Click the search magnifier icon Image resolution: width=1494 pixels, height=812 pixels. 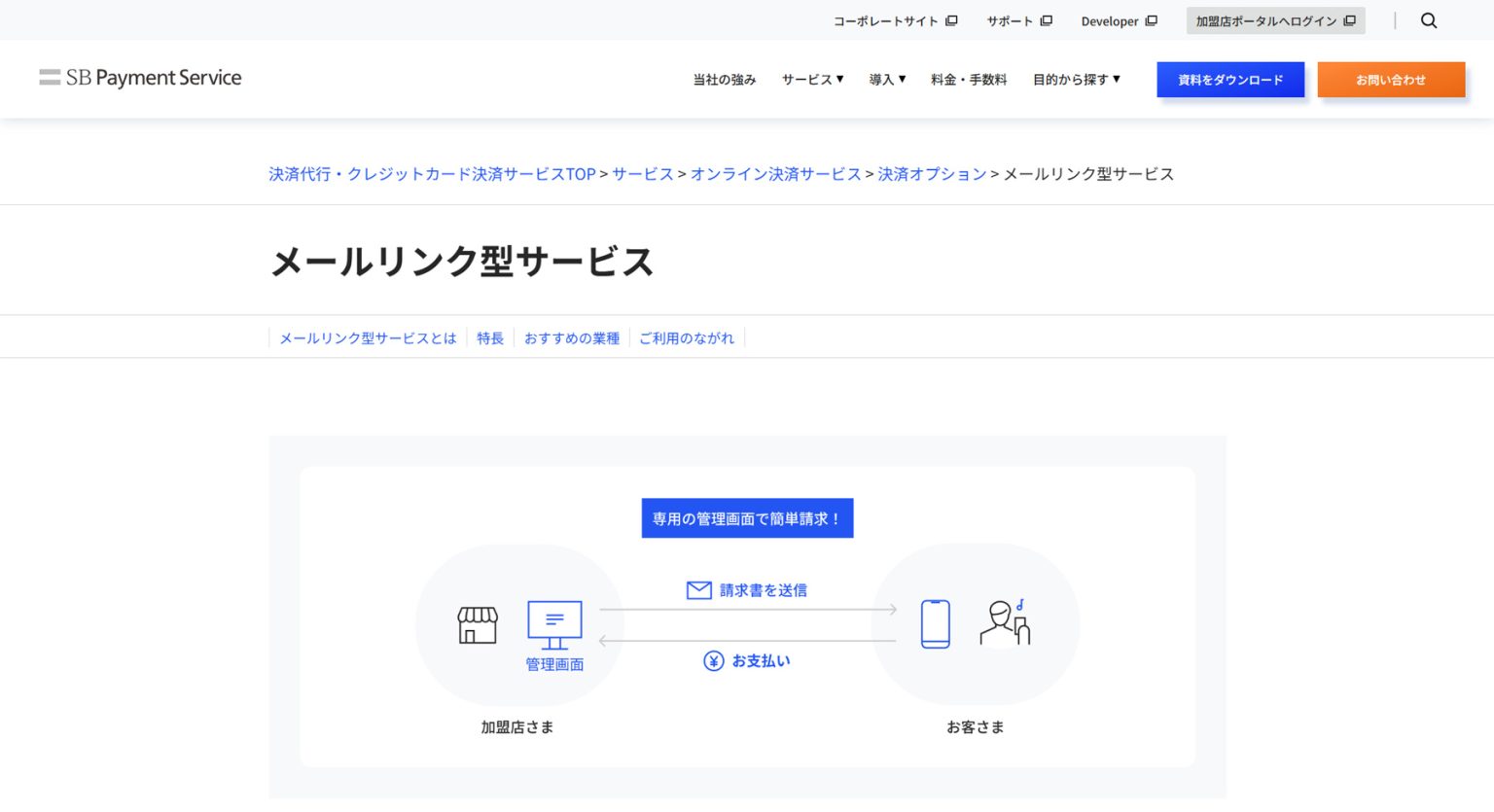pyautogui.click(x=1428, y=20)
